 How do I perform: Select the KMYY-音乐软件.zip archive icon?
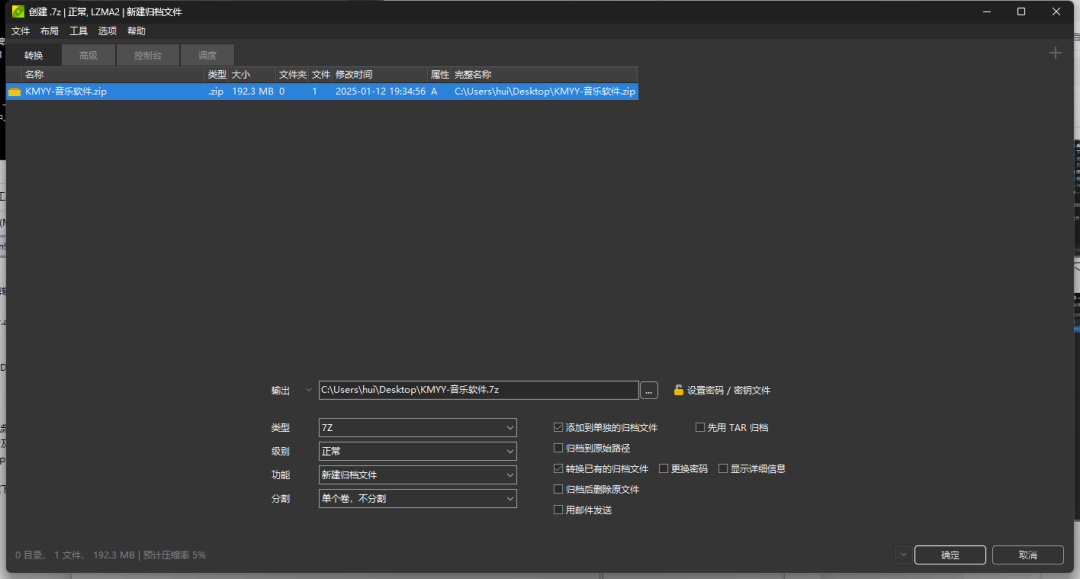12,91
